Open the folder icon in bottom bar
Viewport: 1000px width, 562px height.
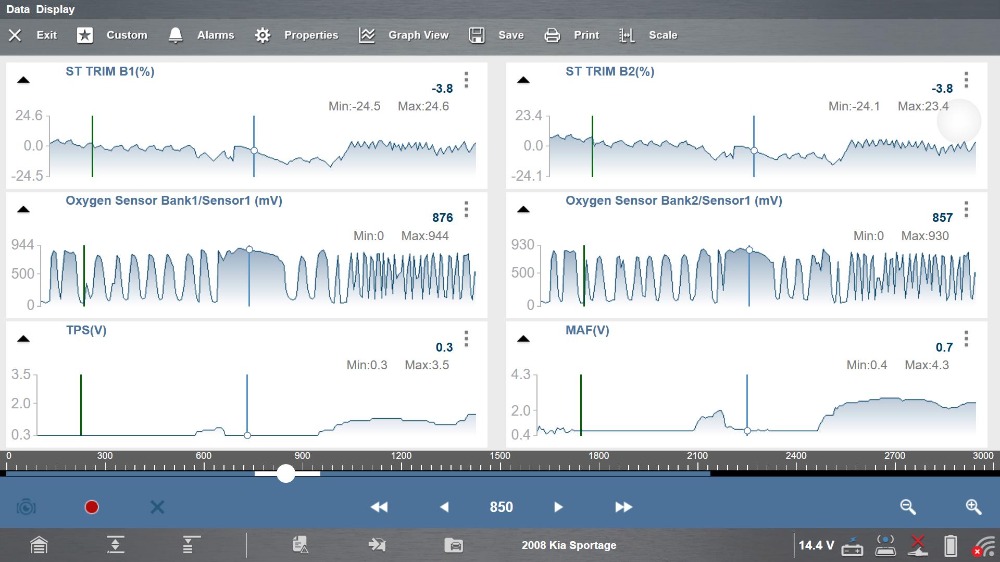click(x=454, y=545)
